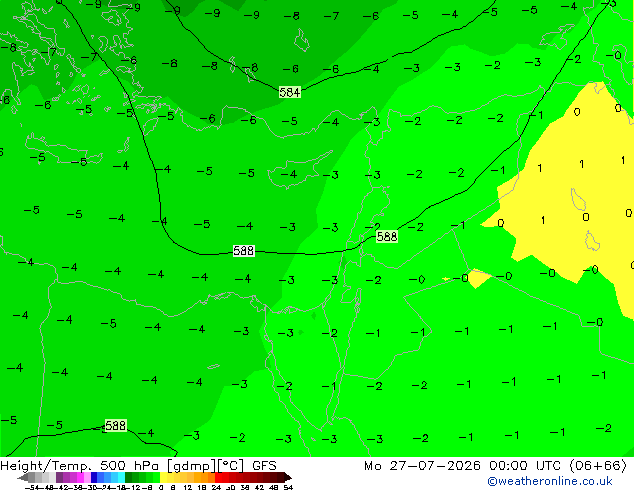Click the bright magenta swatch in the legend
Viewport: 634px width, 490px height.
[80, 477]
